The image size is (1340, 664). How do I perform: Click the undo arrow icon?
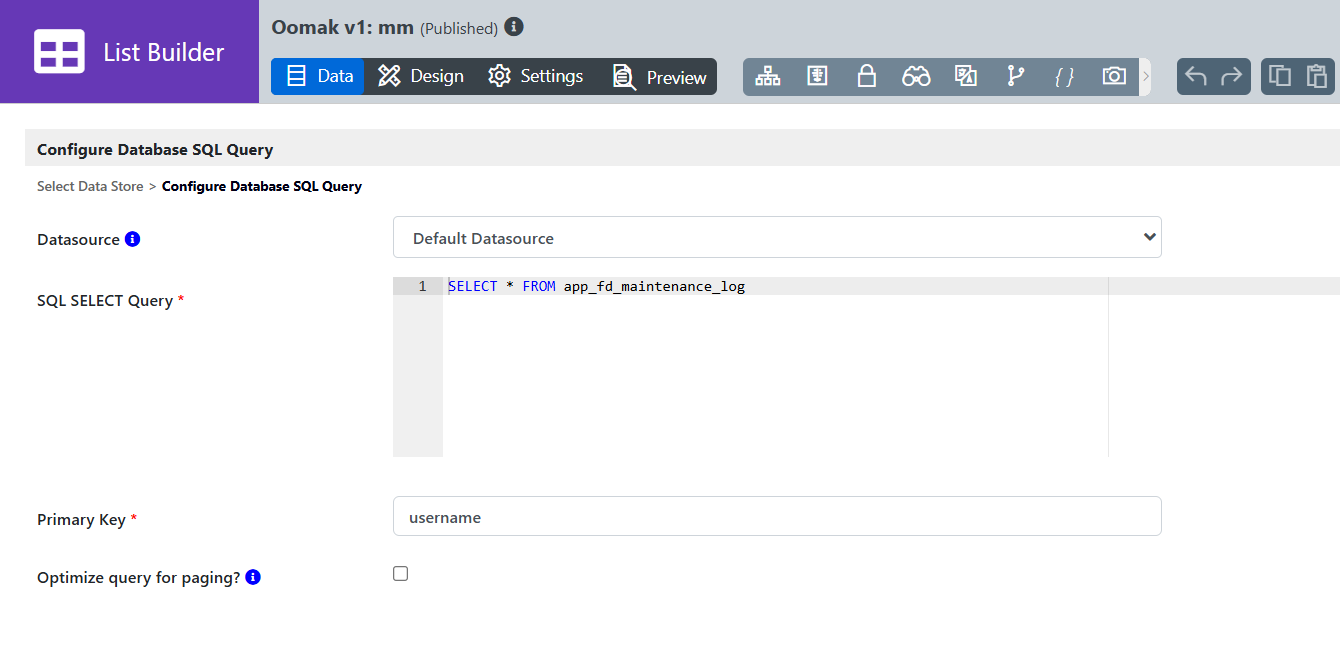1196,77
